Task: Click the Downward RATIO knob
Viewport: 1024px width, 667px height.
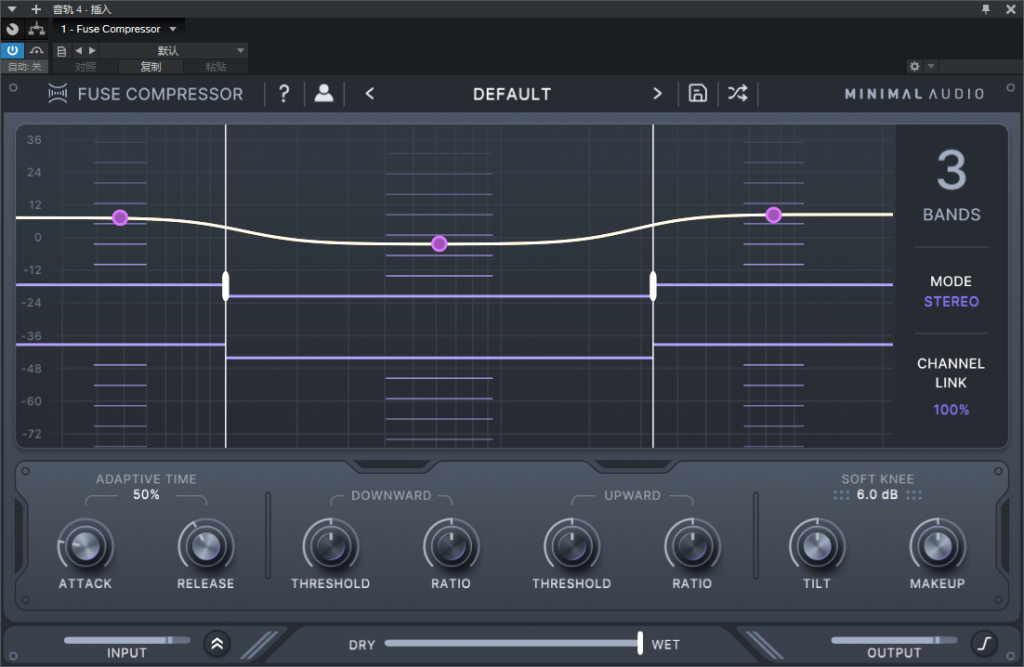Action: (451, 546)
